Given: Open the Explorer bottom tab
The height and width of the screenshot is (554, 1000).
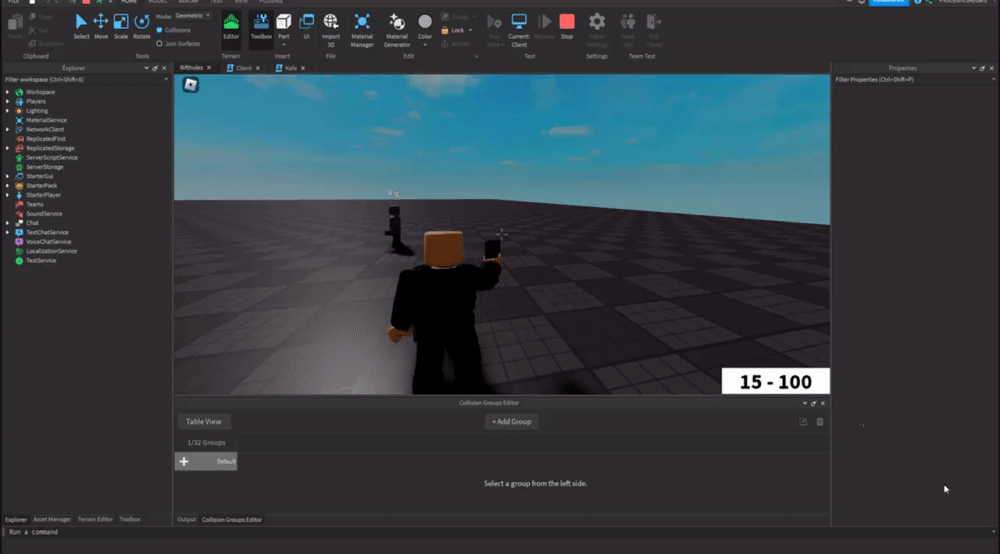Looking at the screenshot, I should [x=16, y=520].
